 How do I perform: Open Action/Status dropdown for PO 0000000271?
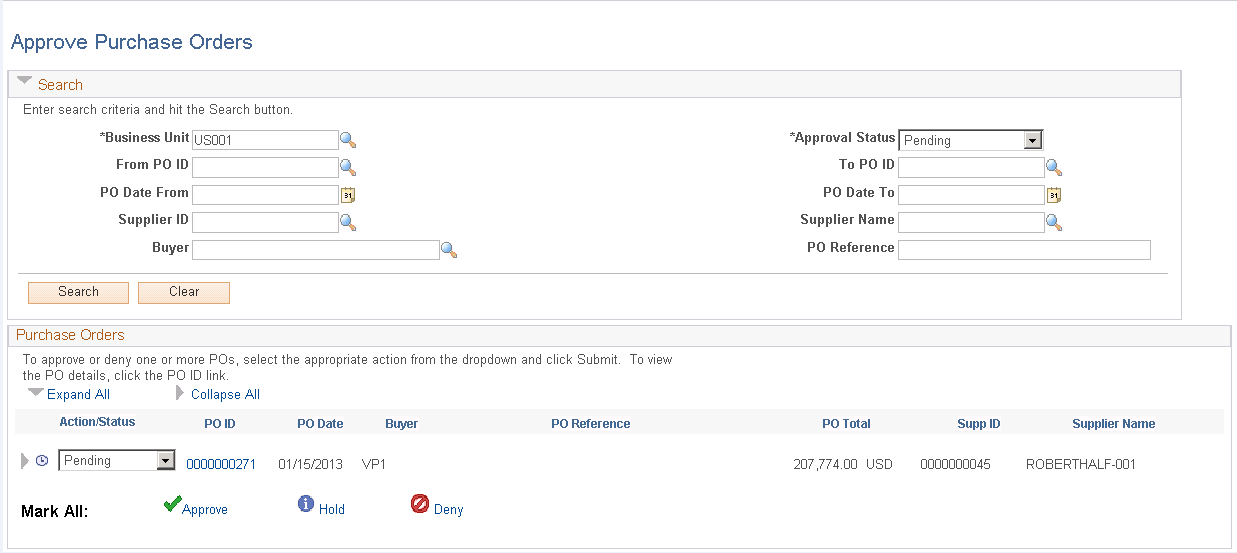click(117, 460)
